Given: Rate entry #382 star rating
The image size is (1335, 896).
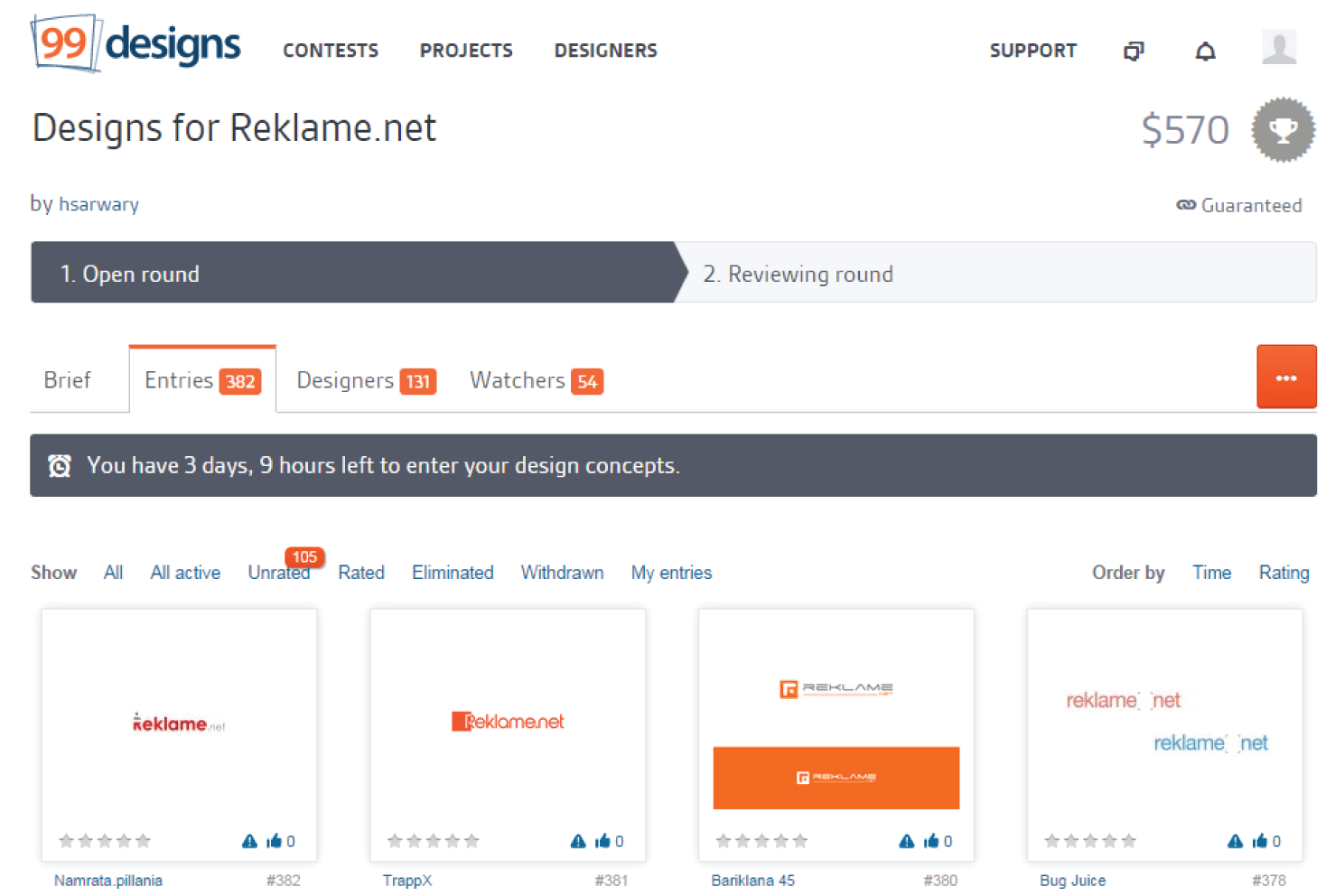Looking at the screenshot, I should point(105,841).
